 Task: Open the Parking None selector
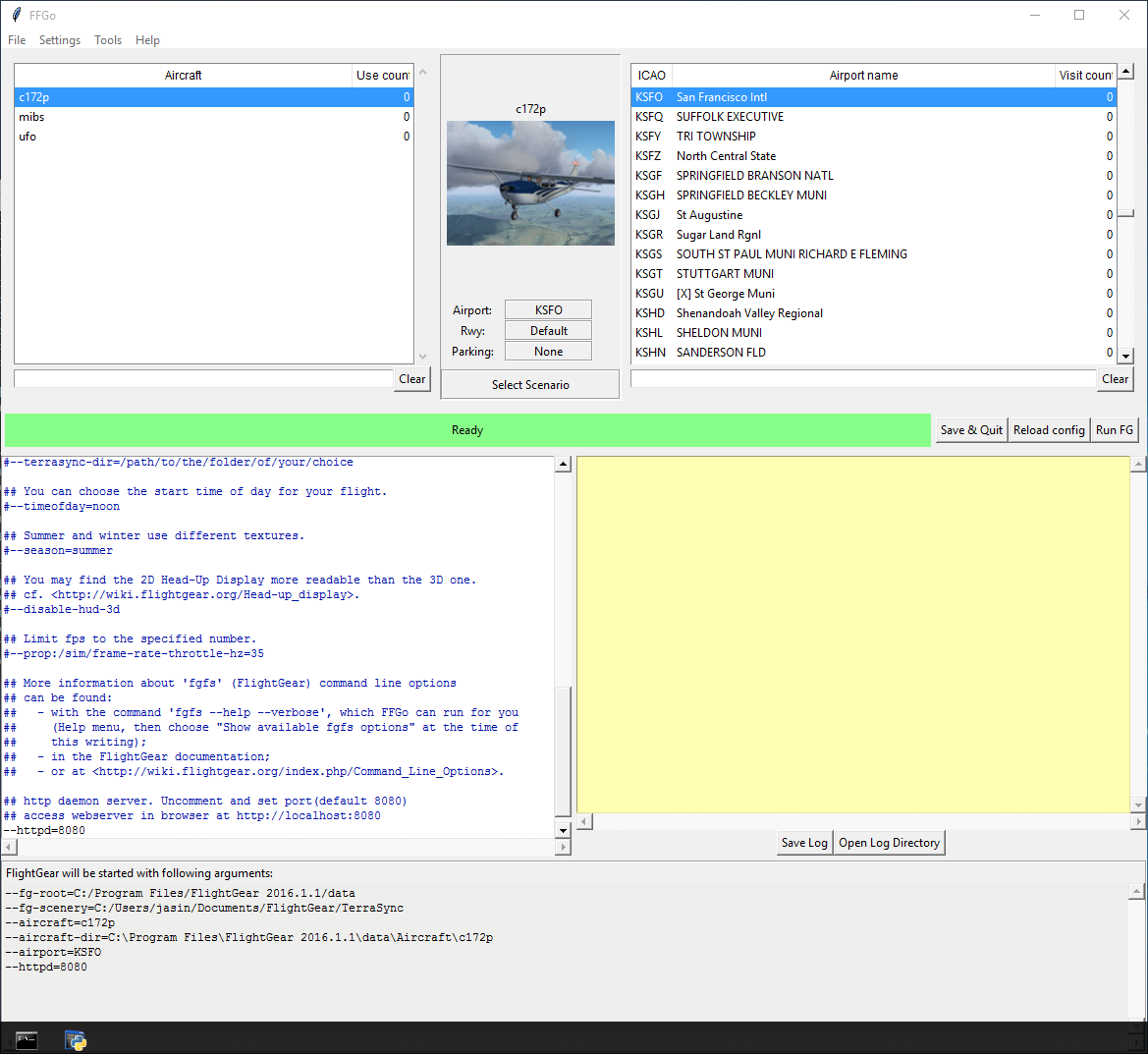click(x=548, y=351)
